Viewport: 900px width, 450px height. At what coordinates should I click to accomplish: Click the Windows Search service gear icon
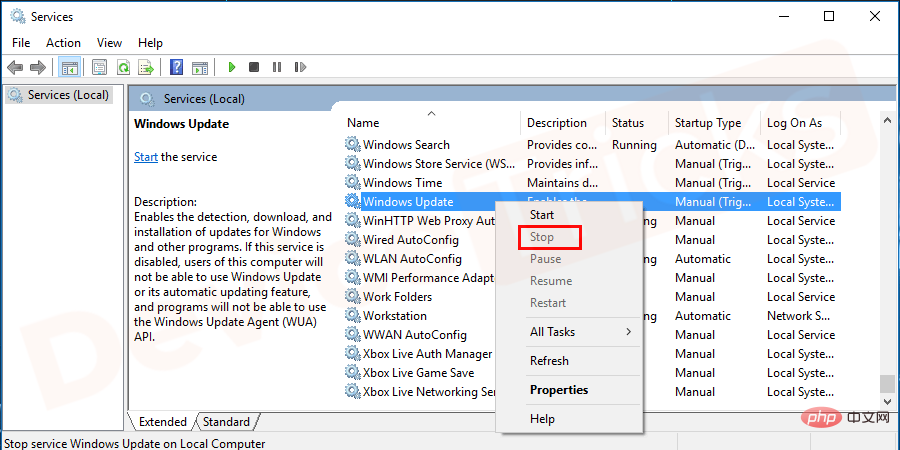(x=352, y=145)
